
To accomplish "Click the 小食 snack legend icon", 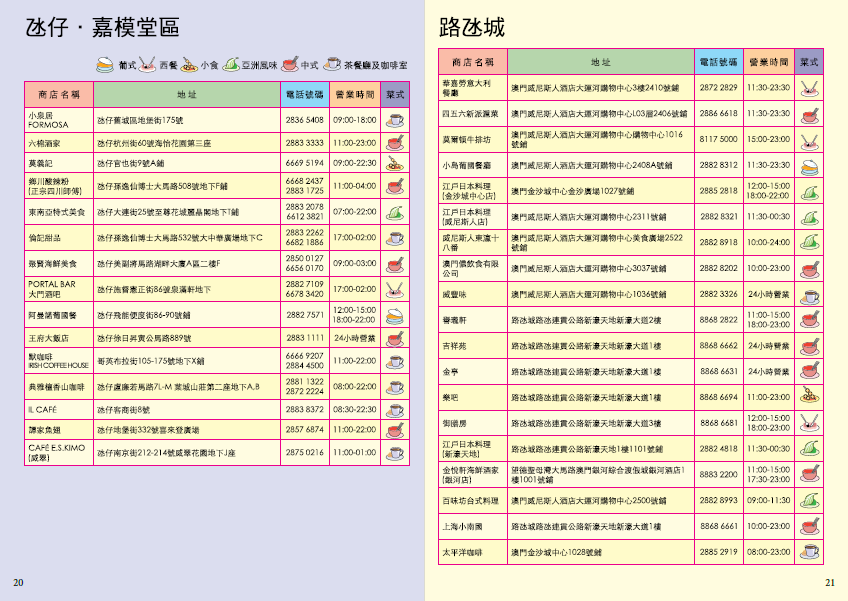I will point(188,65).
